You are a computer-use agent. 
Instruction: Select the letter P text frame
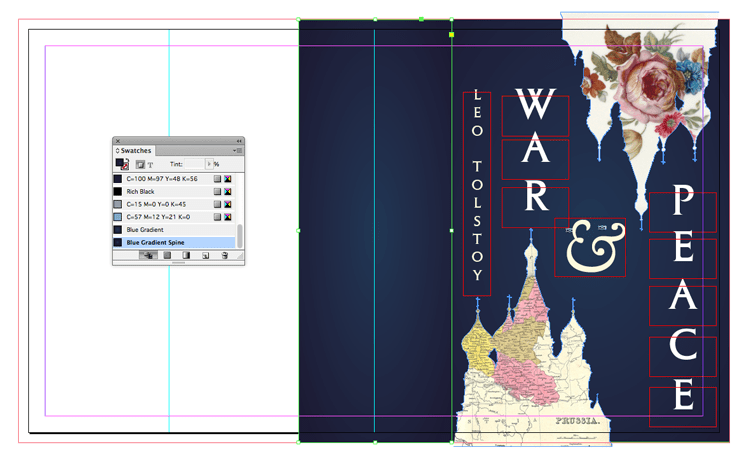[683, 212]
